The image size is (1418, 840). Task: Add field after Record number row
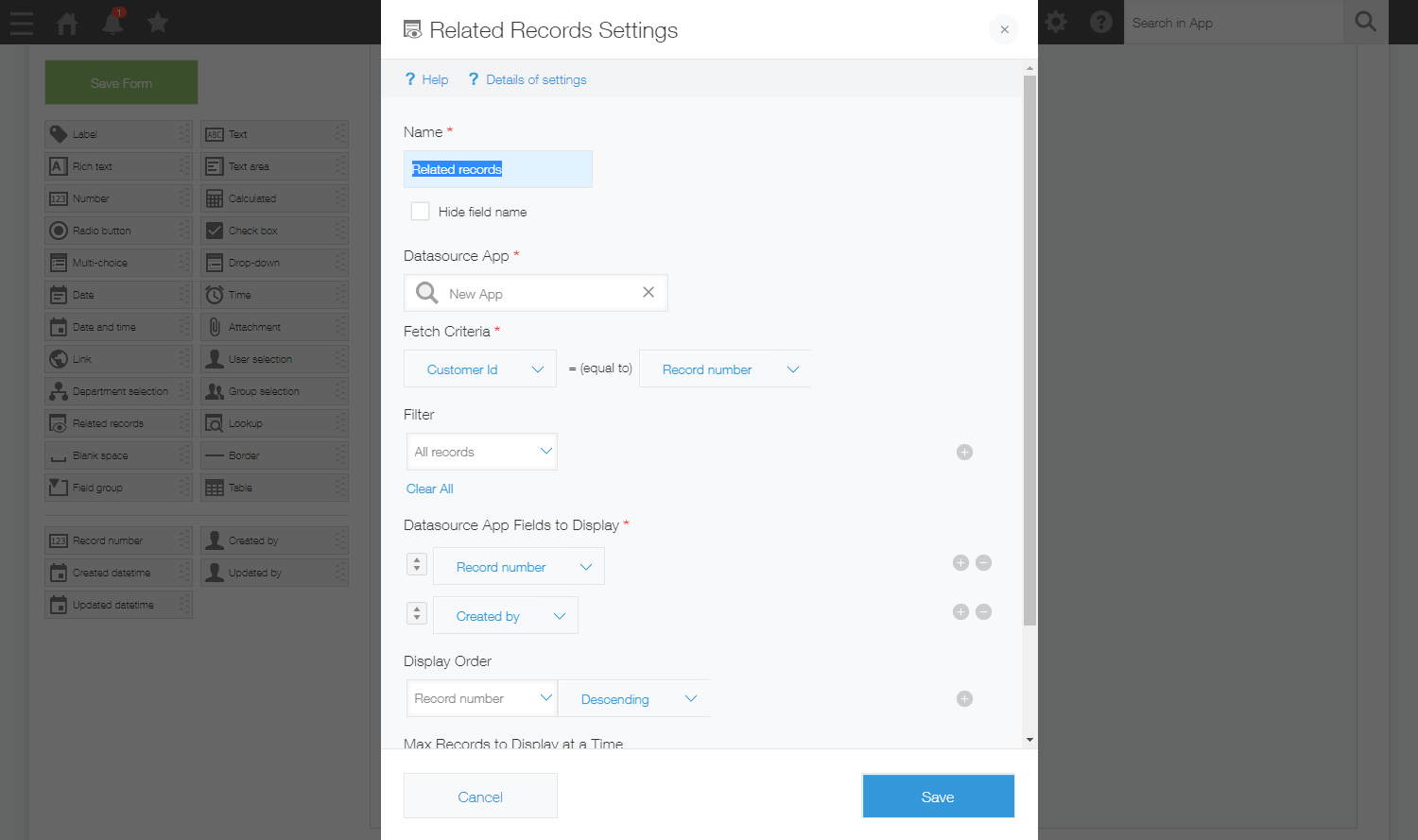coord(960,562)
